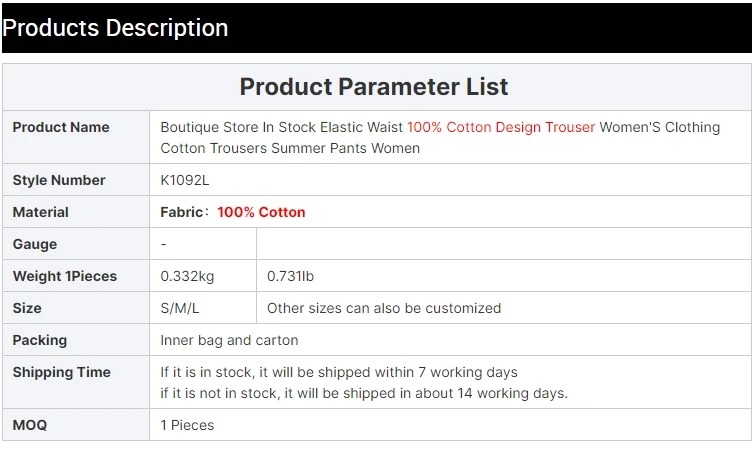Click the Products Description header bar
Image resolution: width=754 pixels, height=451 pixels.
coord(376,28)
